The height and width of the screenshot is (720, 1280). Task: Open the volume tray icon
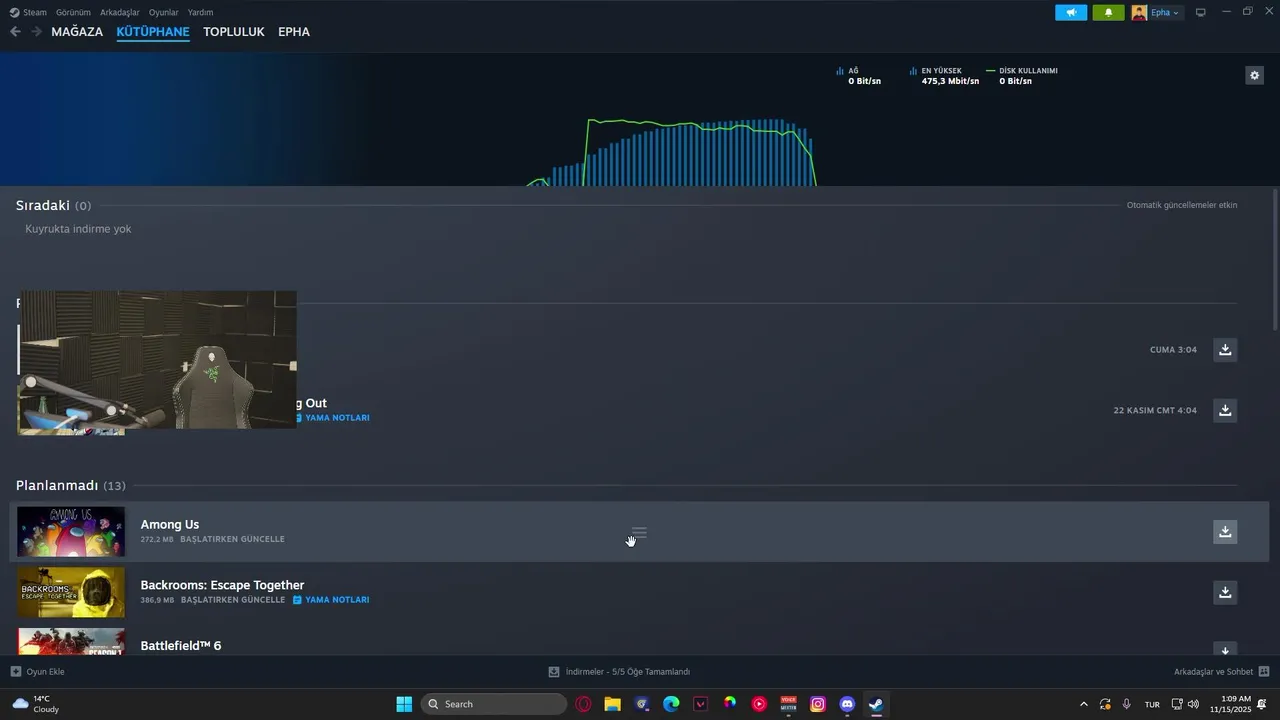[1193, 704]
